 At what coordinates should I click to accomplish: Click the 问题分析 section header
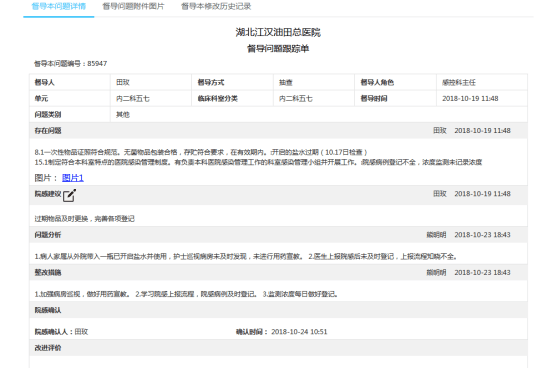click(278, 235)
